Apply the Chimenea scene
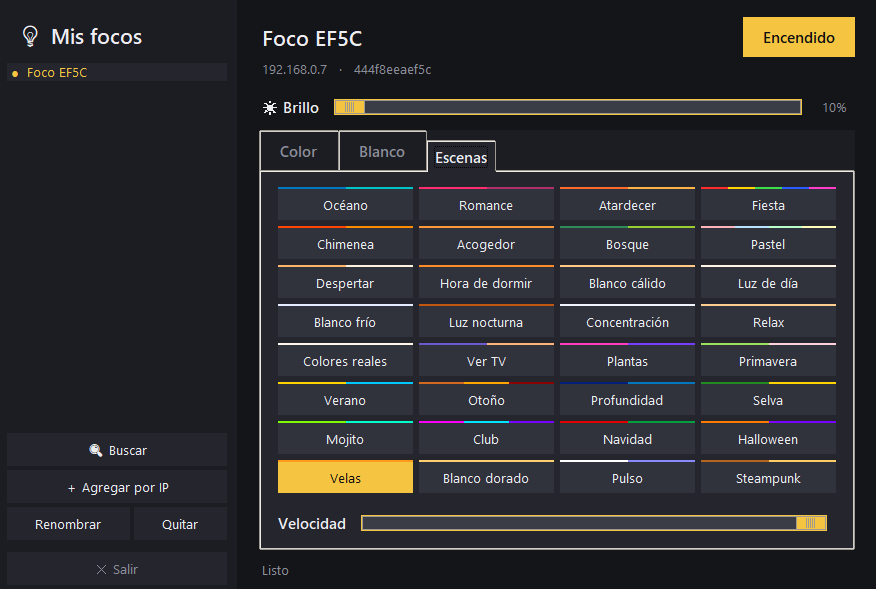 345,243
